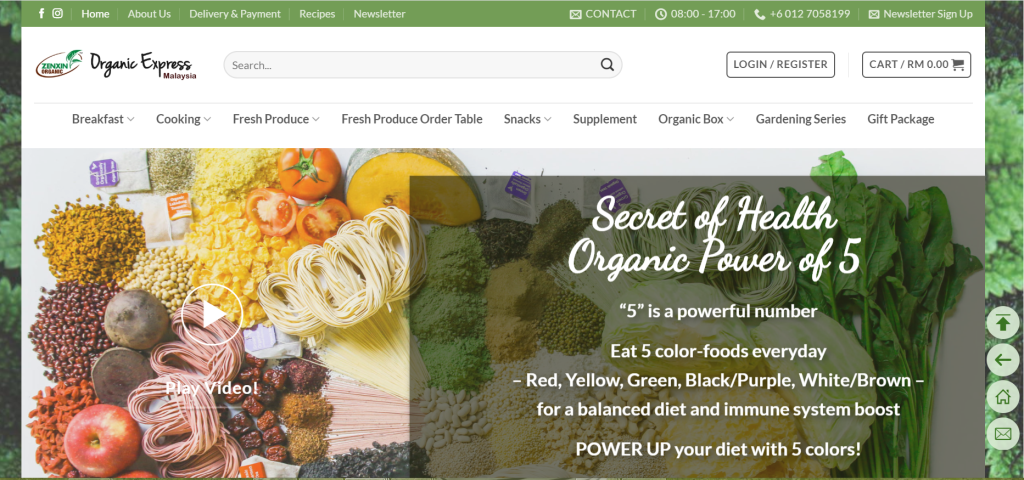The width and height of the screenshot is (1024, 480).
Task: Click the green back arrow icon
Action: (1002, 360)
